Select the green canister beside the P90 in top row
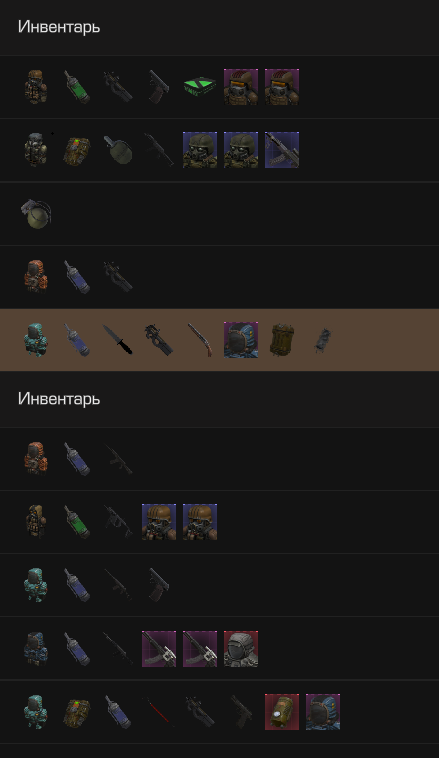 click(77, 87)
